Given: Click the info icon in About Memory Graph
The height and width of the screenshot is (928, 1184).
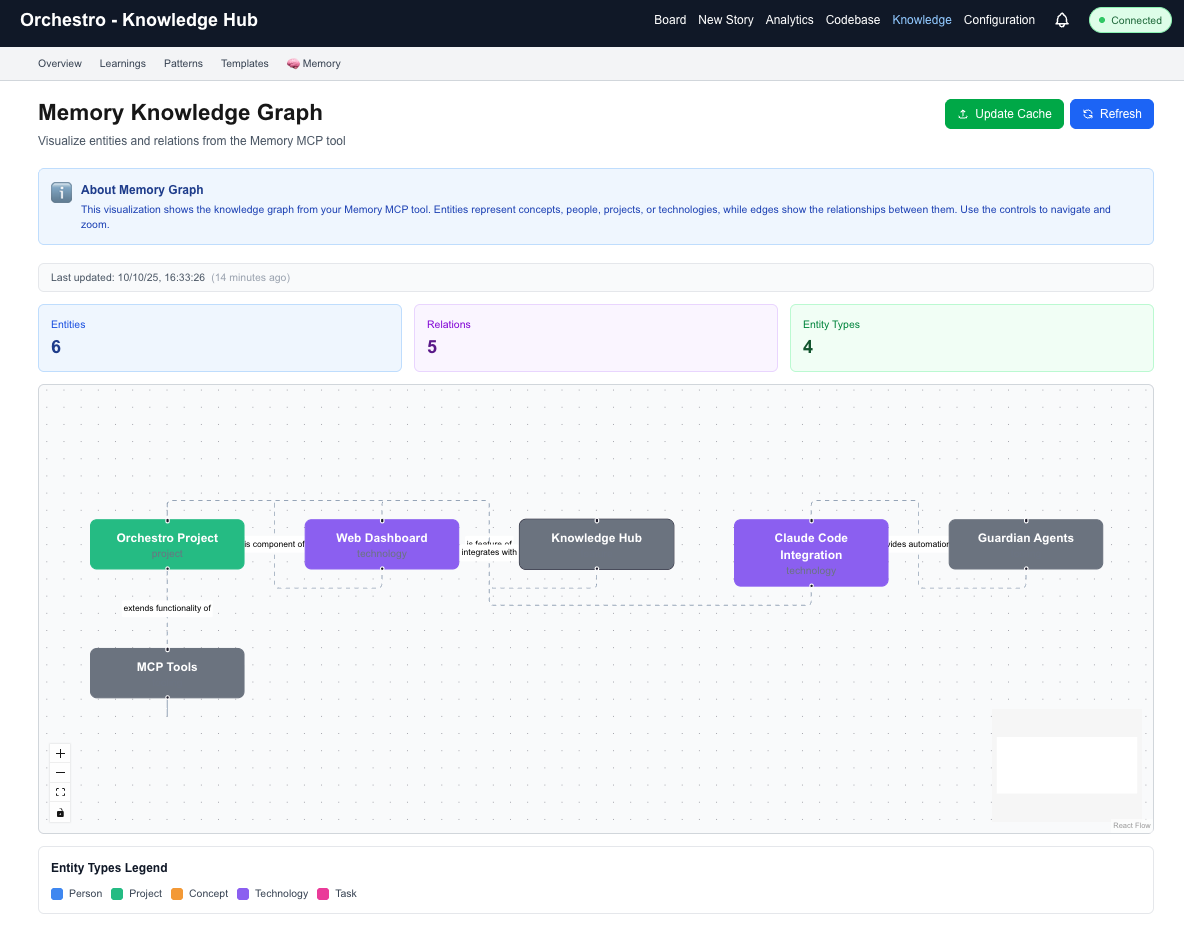Looking at the screenshot, I should (61, 193).
